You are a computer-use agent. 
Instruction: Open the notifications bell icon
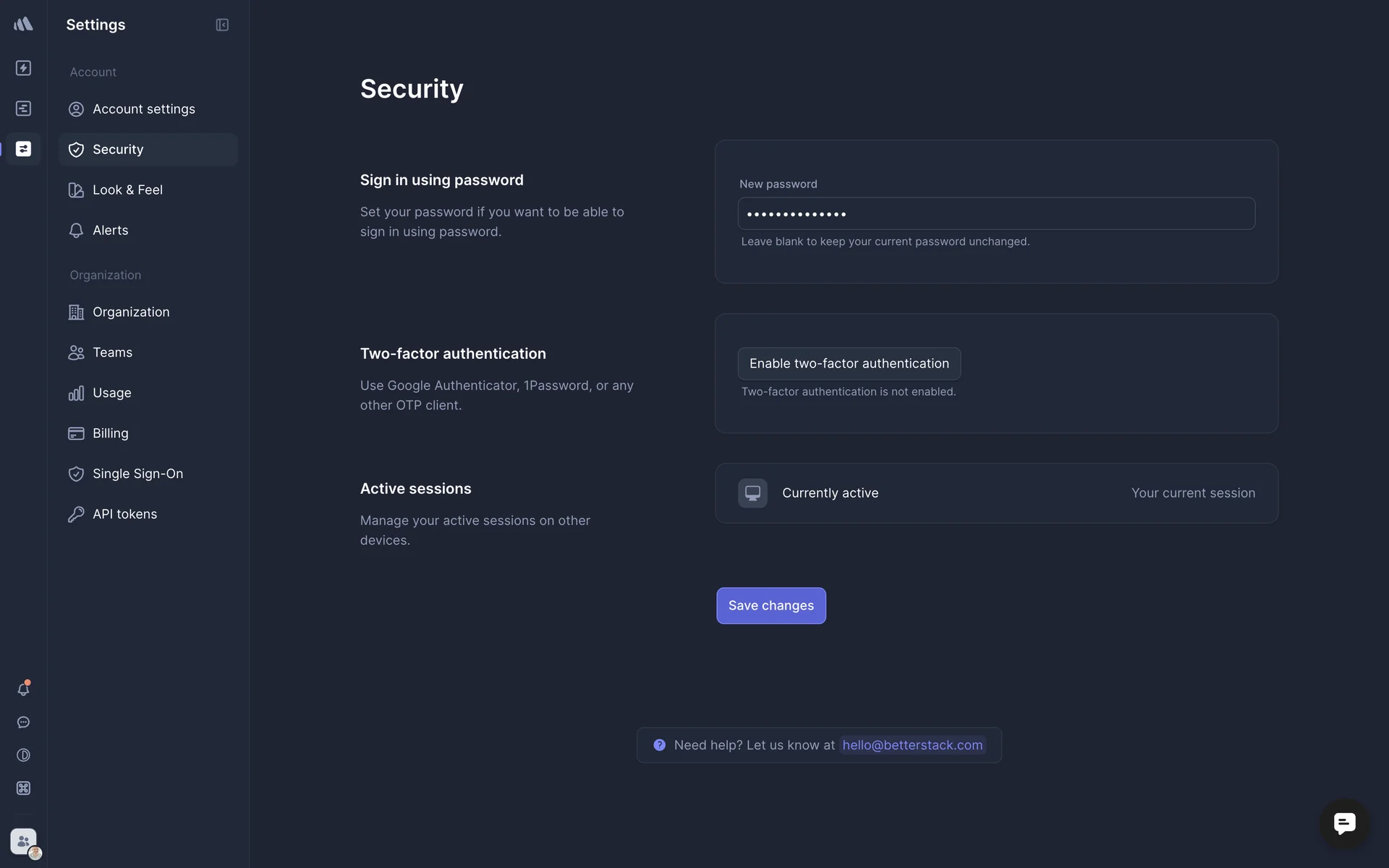(23, 689)
